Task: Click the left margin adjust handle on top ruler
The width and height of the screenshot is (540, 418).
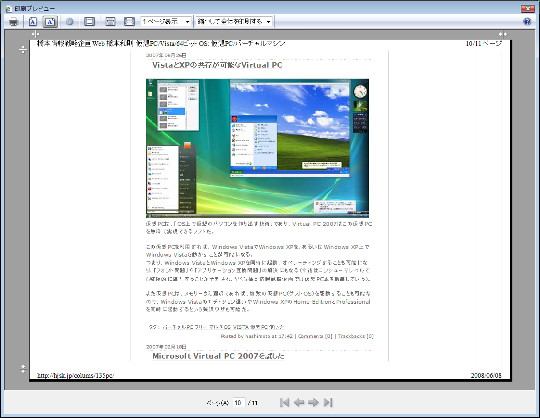Action: [x=35, y=34]
